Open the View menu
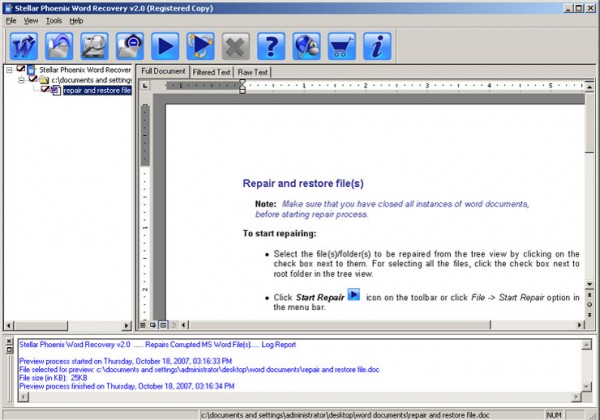Viewport: 600px width, 420px height. 31,21
